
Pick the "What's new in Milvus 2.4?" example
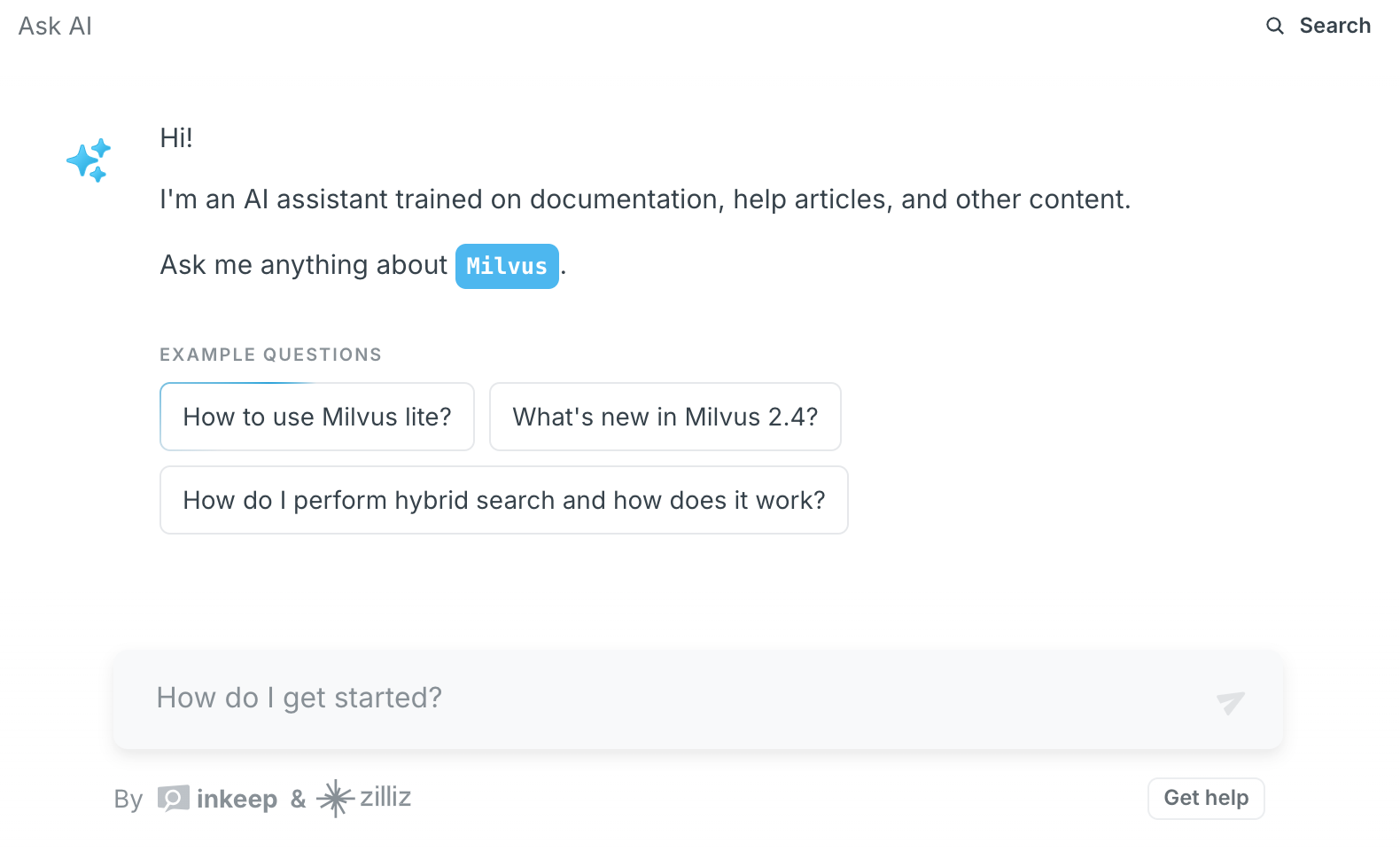pos(665,417)
